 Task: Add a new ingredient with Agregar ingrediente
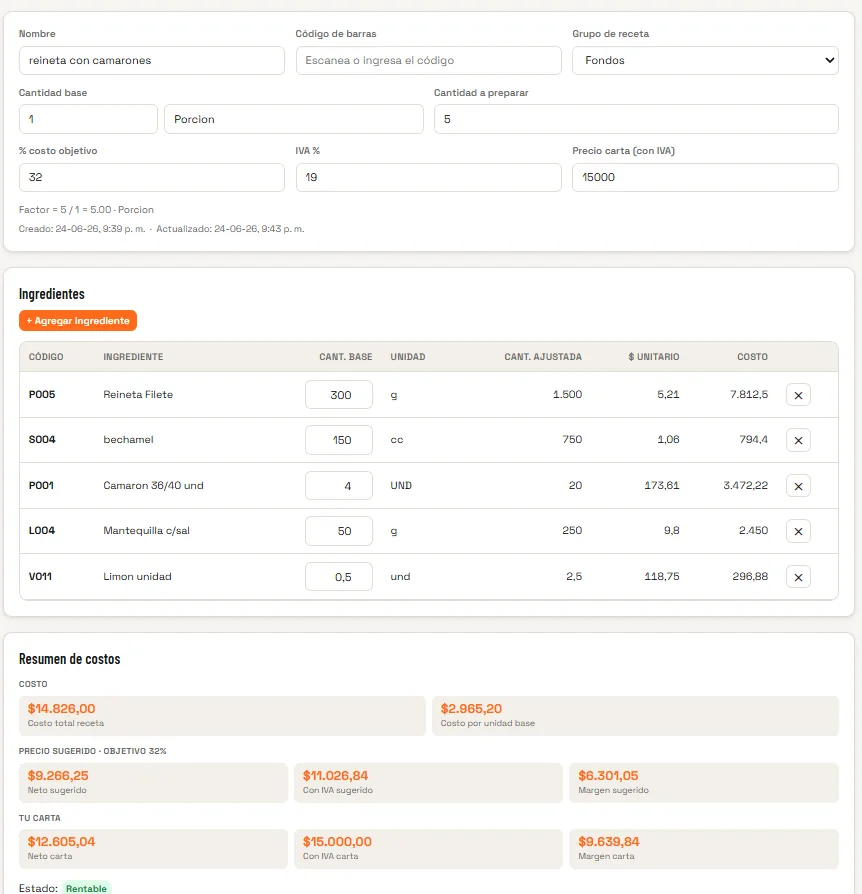click(x=78, y=320)
